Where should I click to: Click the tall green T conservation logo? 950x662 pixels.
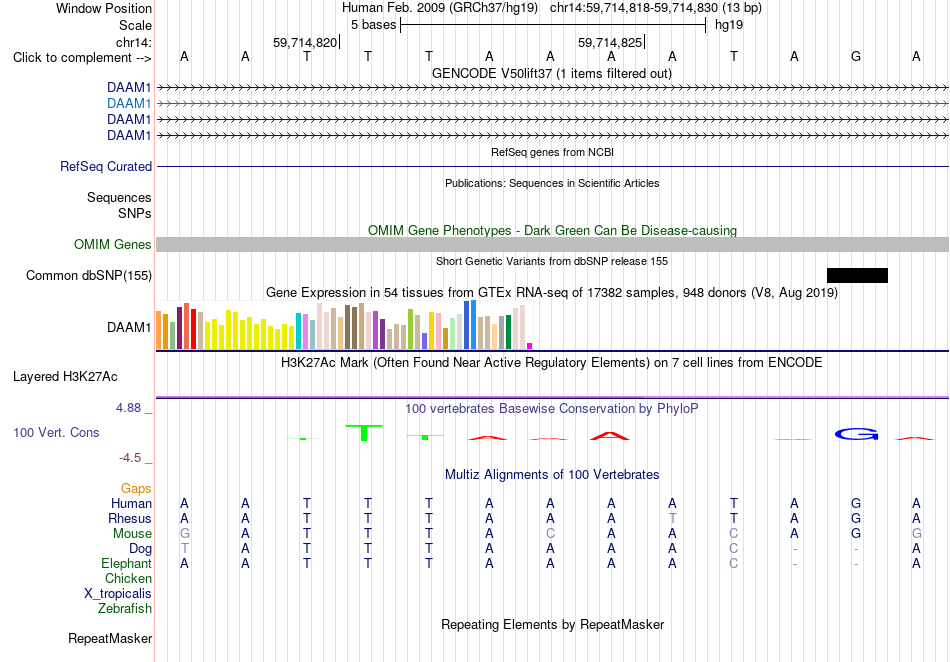pyautogui.click(x=364, y=432)
